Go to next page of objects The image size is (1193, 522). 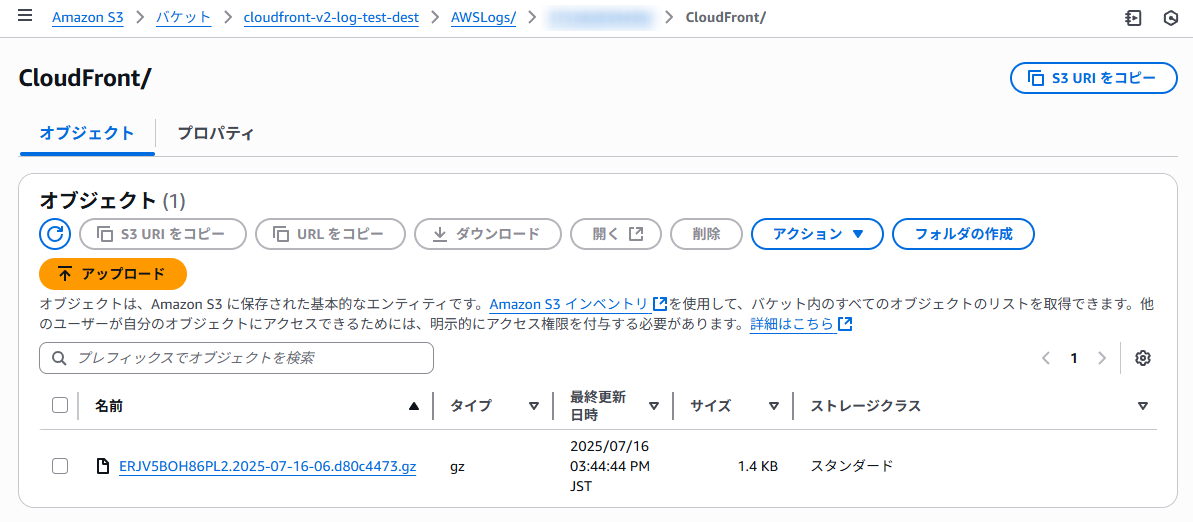click(1101, 358)
